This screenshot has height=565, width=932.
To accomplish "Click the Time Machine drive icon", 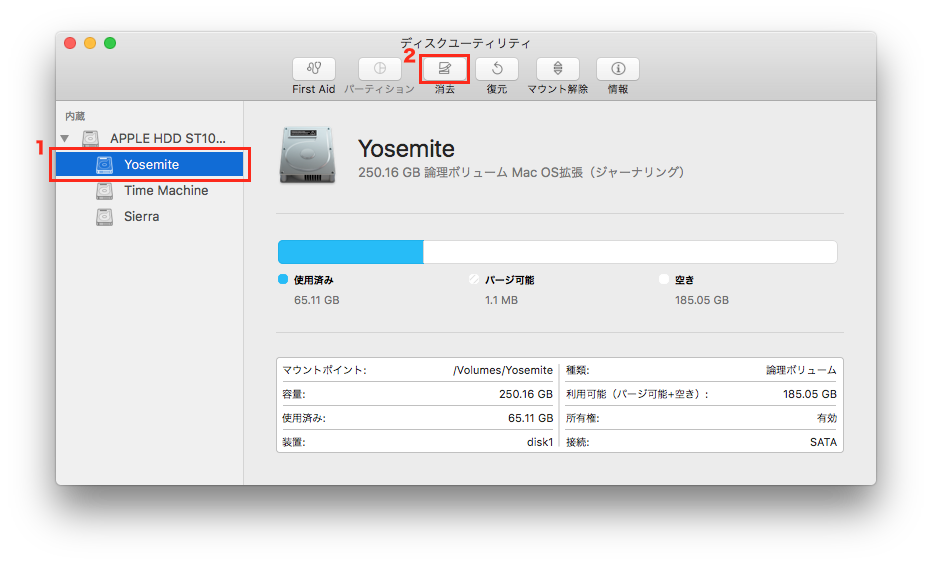I will pos(105,191).
